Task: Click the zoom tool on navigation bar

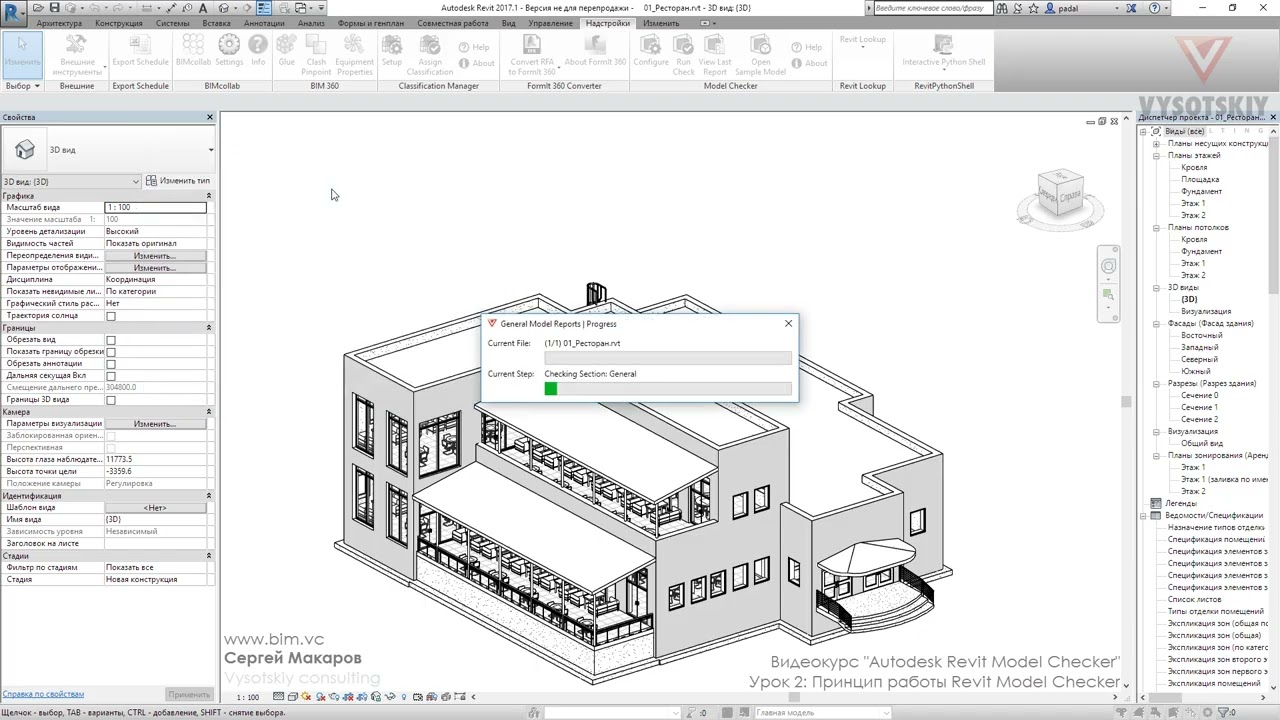Action: (x=1108, y=294)
